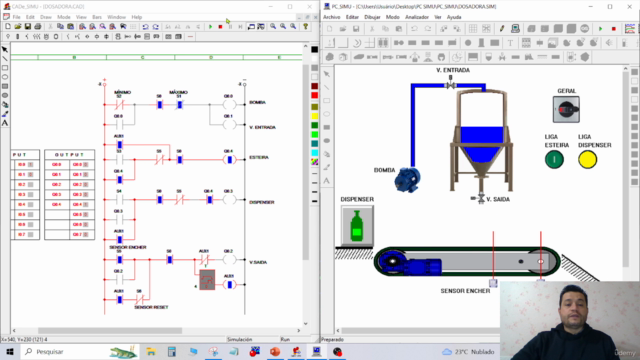Save the CADe_SIMU diagram with disk icon
This screenshot has height=360, width=640.
(x=28, y=27)
